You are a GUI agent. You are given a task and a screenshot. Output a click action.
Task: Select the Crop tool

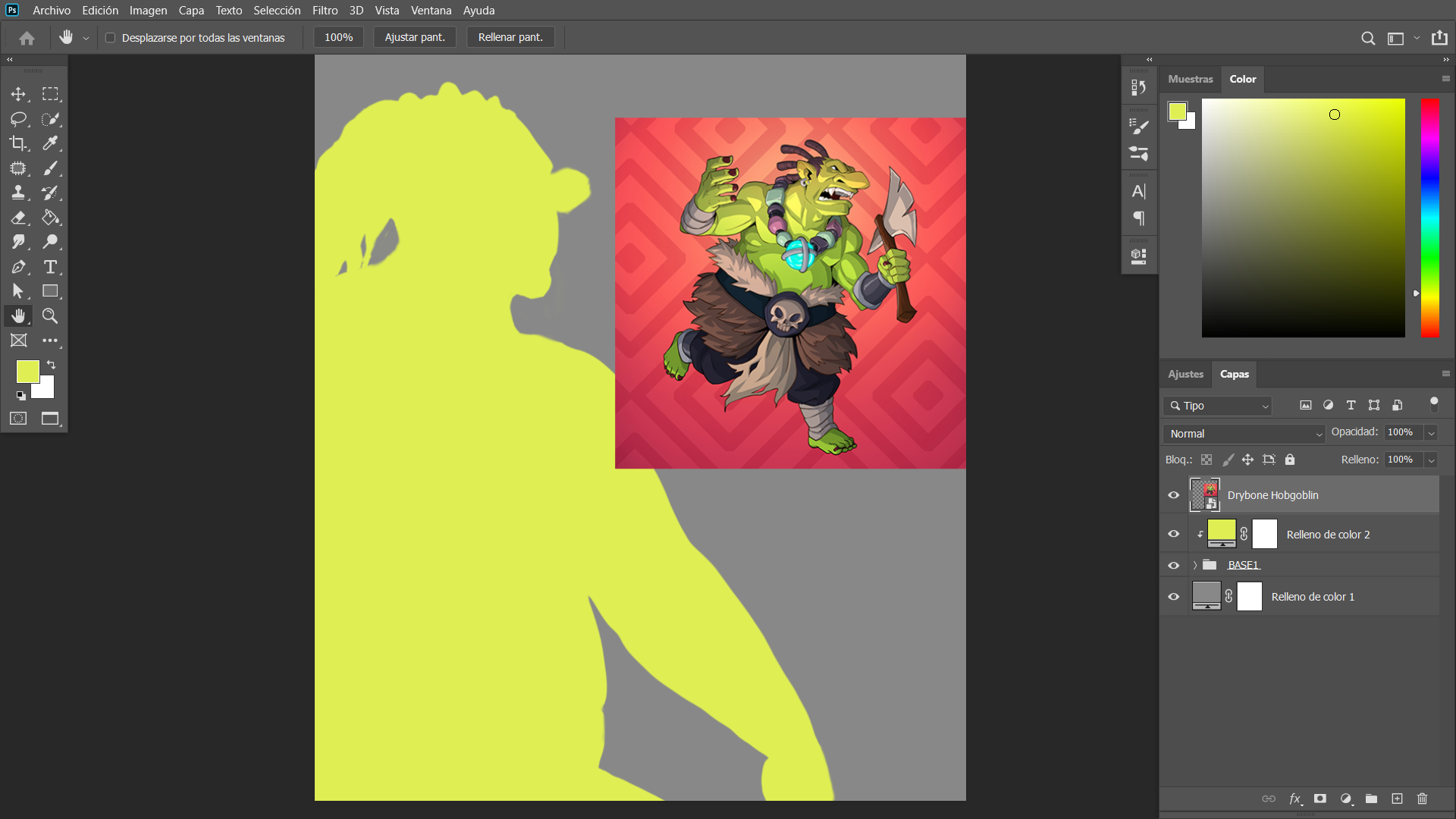click(18, 143)
